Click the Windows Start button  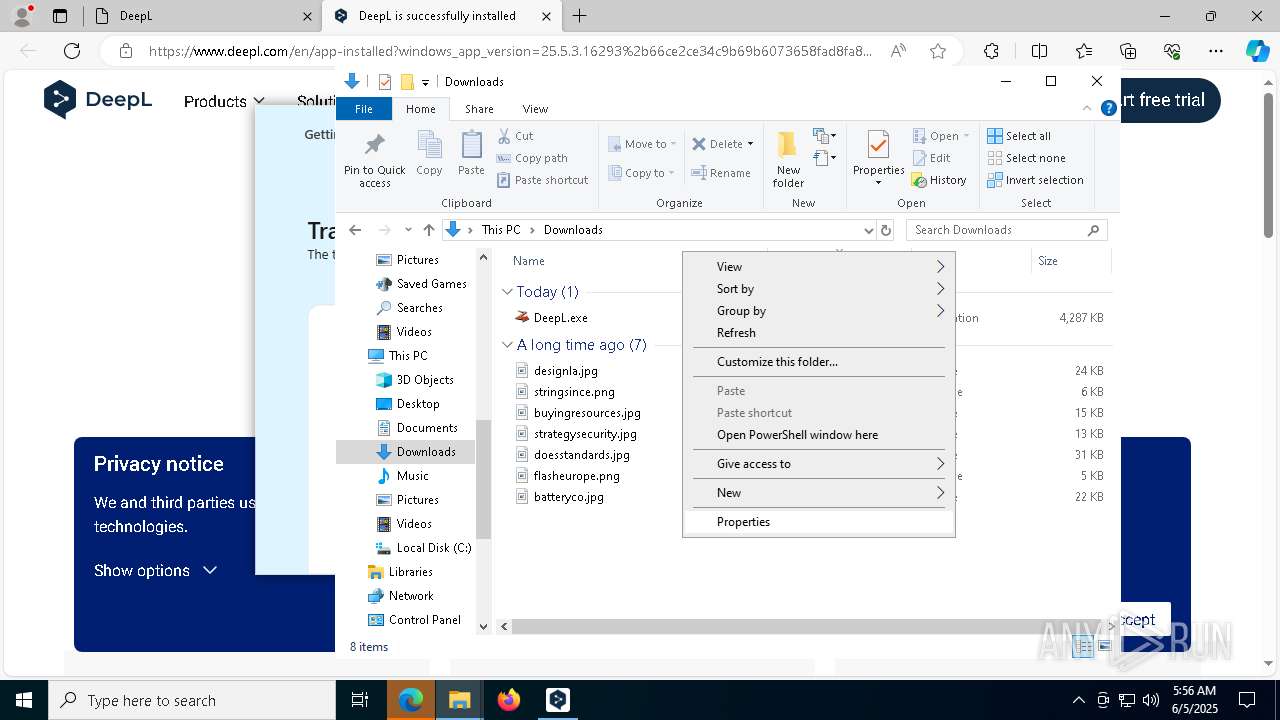(x=23, y=700)
